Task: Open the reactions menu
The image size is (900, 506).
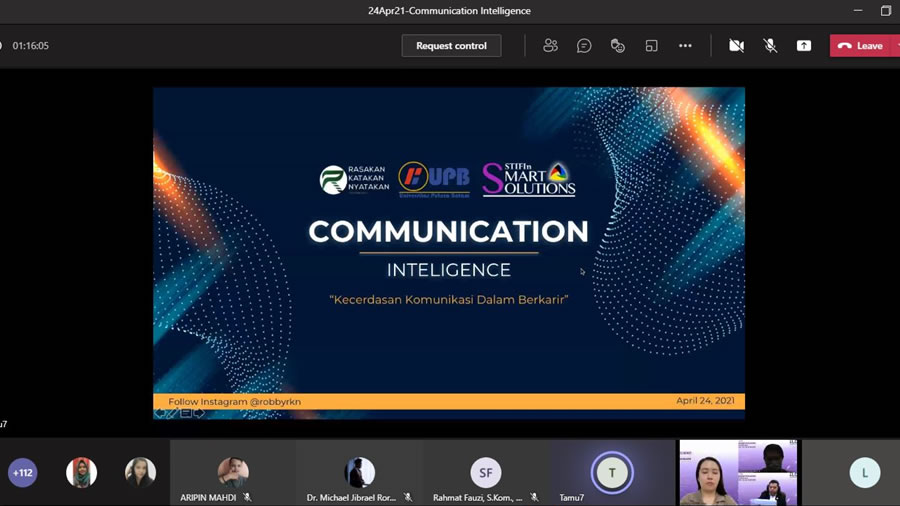Action: pos(618,46)
